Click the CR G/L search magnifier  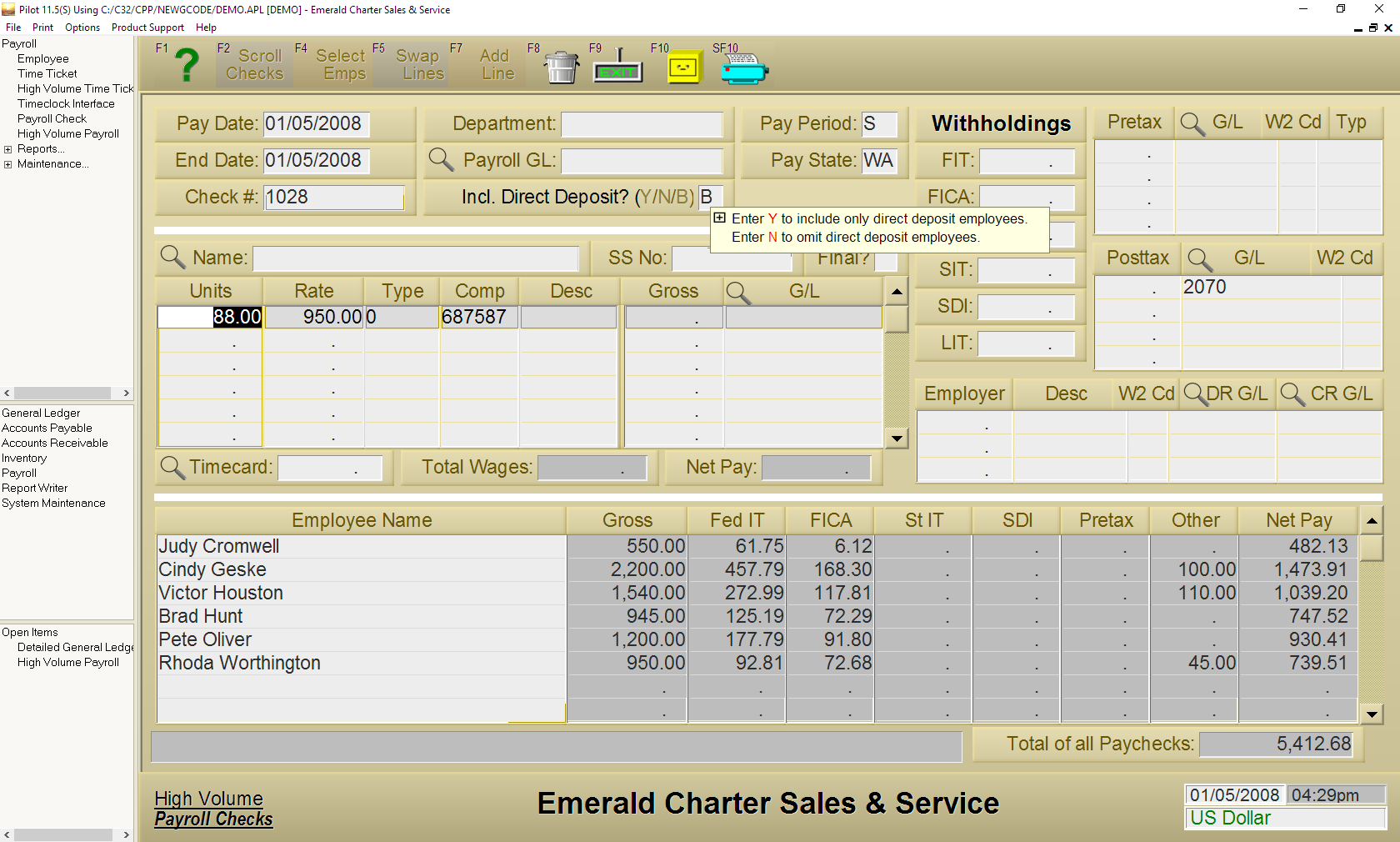pos(1292,393)
